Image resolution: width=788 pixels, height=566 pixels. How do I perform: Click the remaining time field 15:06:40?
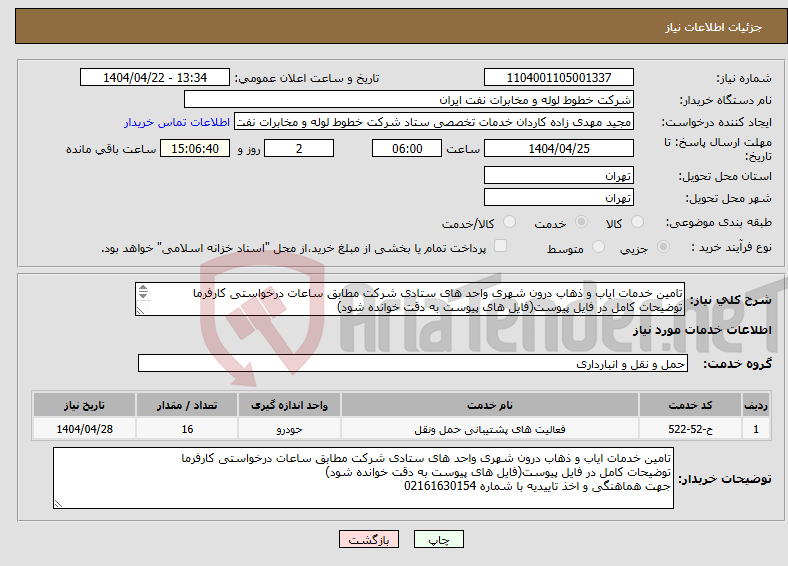(195, 148)
